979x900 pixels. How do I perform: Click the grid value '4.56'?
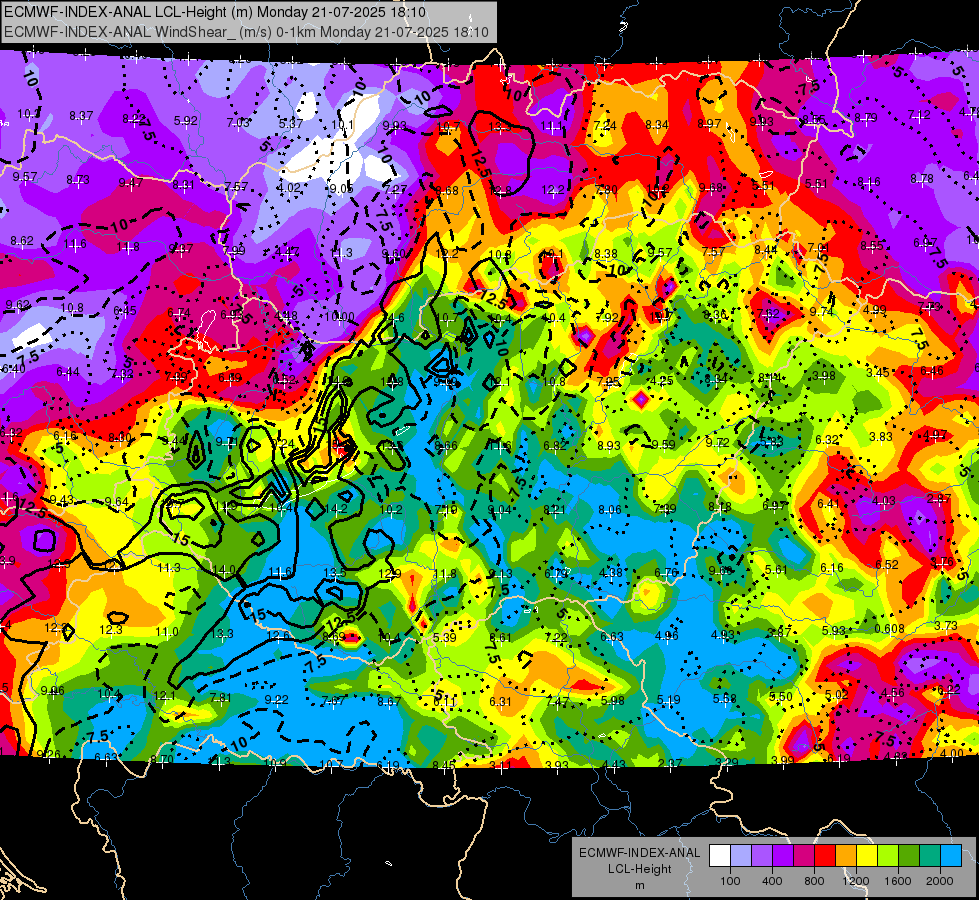(892, 692)
